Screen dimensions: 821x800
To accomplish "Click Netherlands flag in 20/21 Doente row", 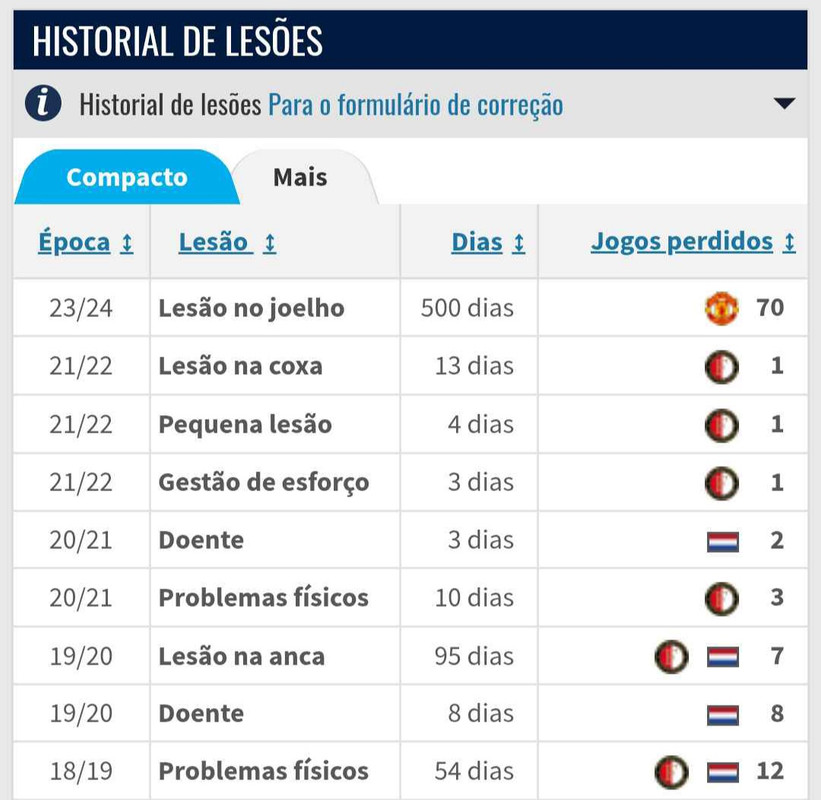I will (x=723, y=541).
